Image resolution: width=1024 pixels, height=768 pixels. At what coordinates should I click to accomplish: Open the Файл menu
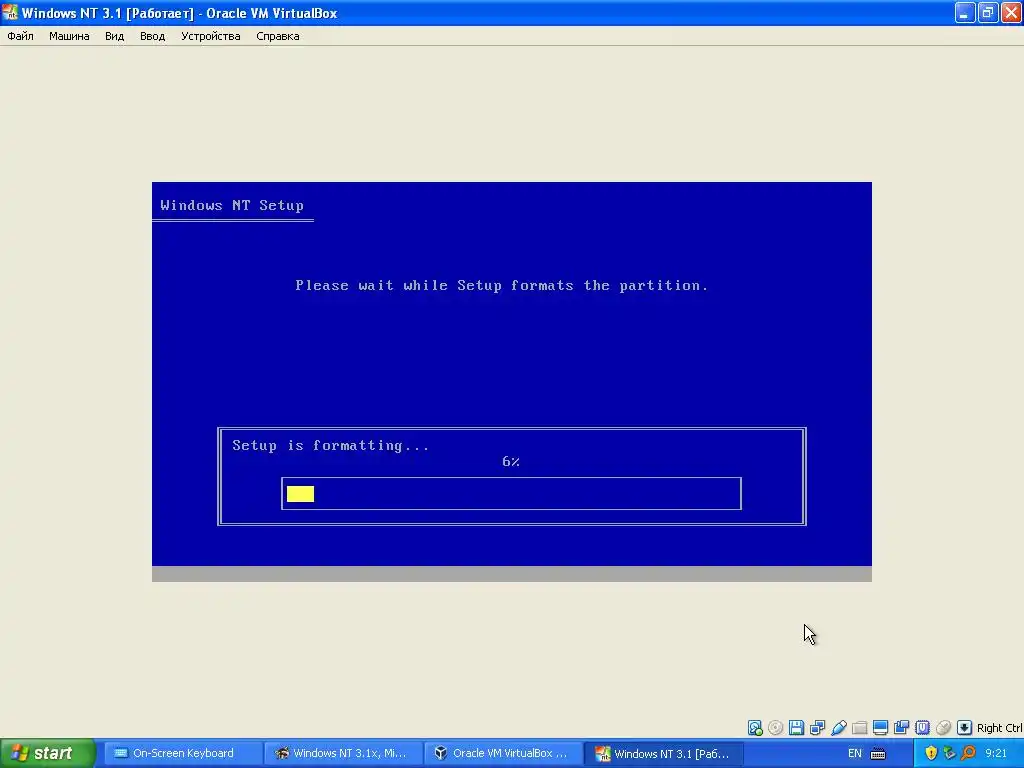[x=20, y=36]
